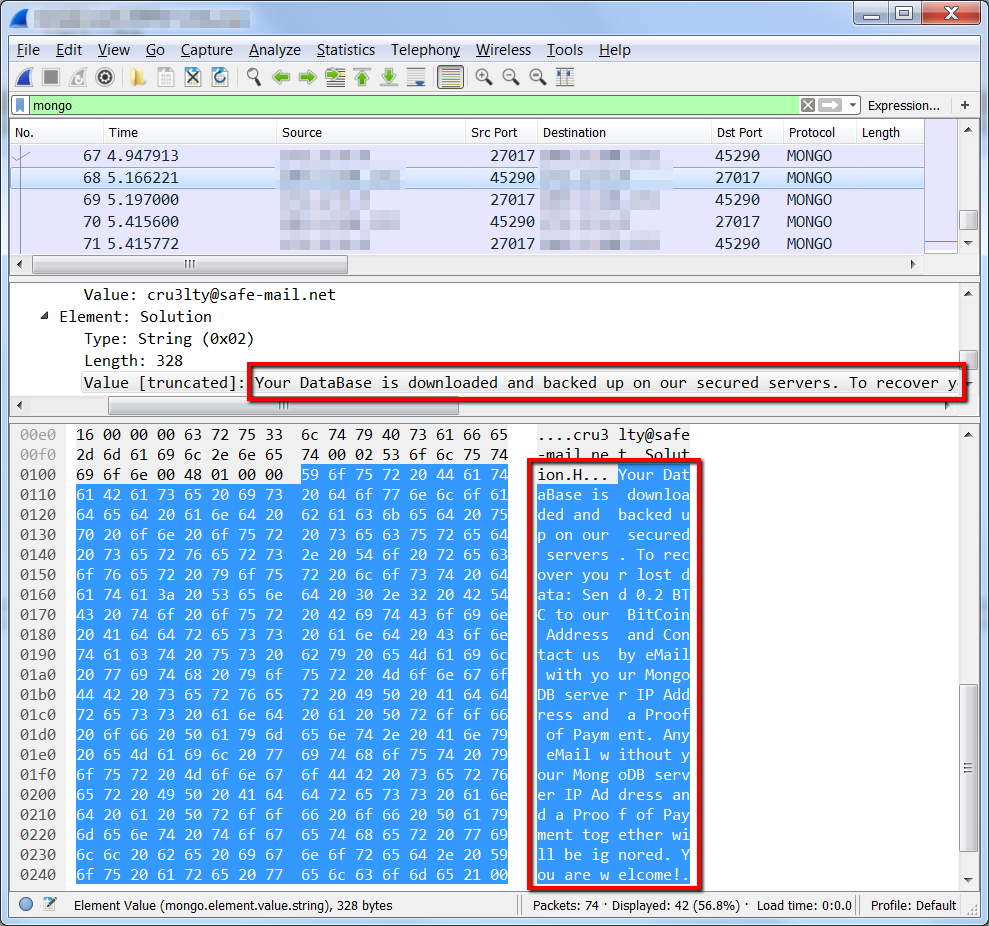Go back to the previous packet
Viewport: 989px width, 926px height.
[x=281, y=78]
